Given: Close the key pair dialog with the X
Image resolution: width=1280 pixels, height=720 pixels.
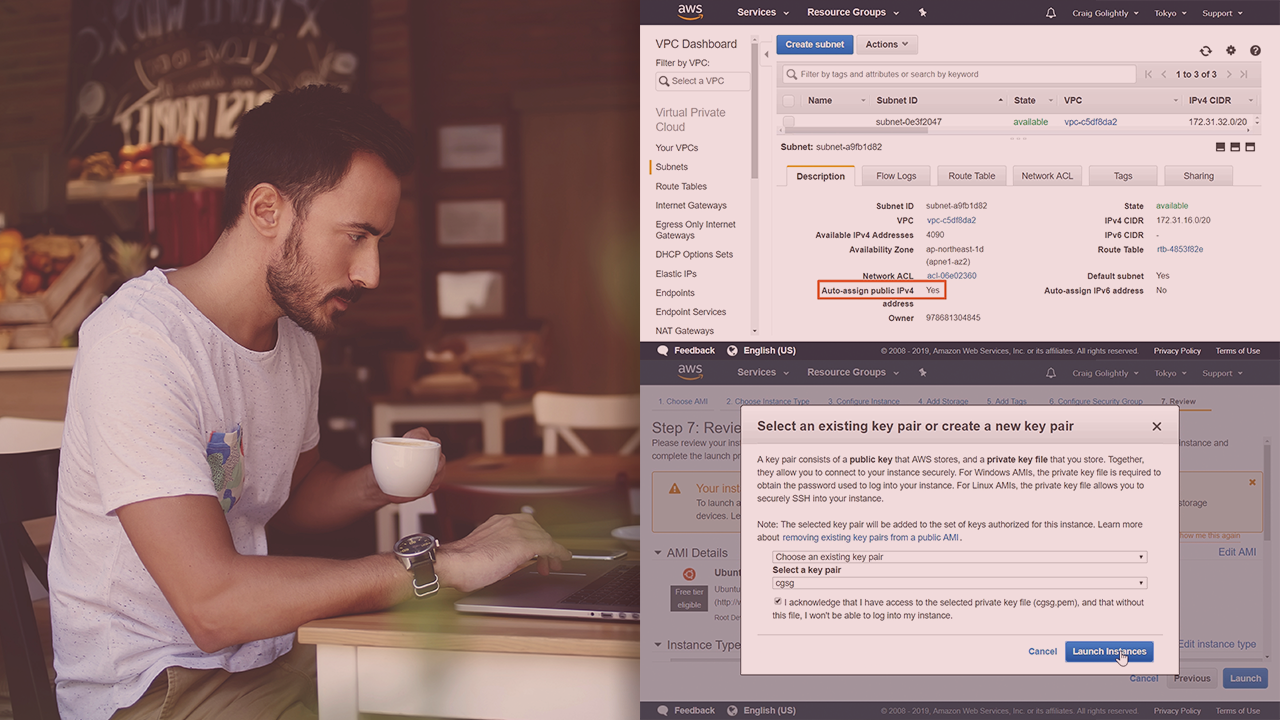Looking at the screenshot, I should [x=1157, y=426].
